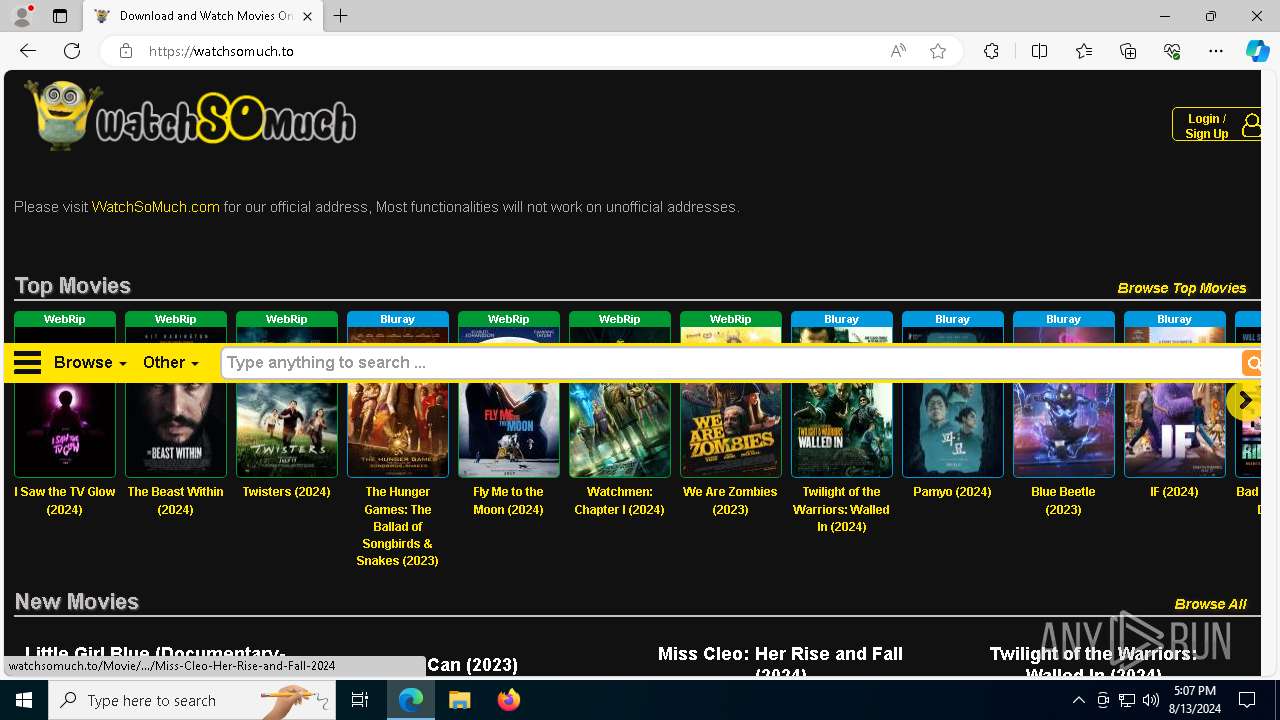The height and width of the screenshot is (720, 1280).
Task: Open Read aloud in address bar
Action: point(898,51)
